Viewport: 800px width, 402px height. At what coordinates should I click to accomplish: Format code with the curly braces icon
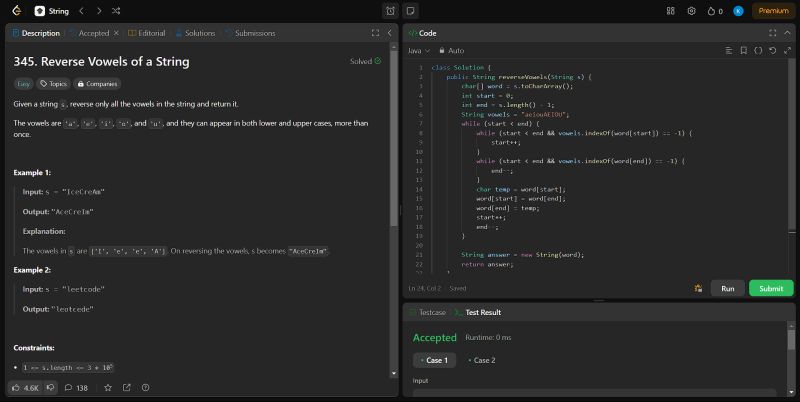click(758, 50)
